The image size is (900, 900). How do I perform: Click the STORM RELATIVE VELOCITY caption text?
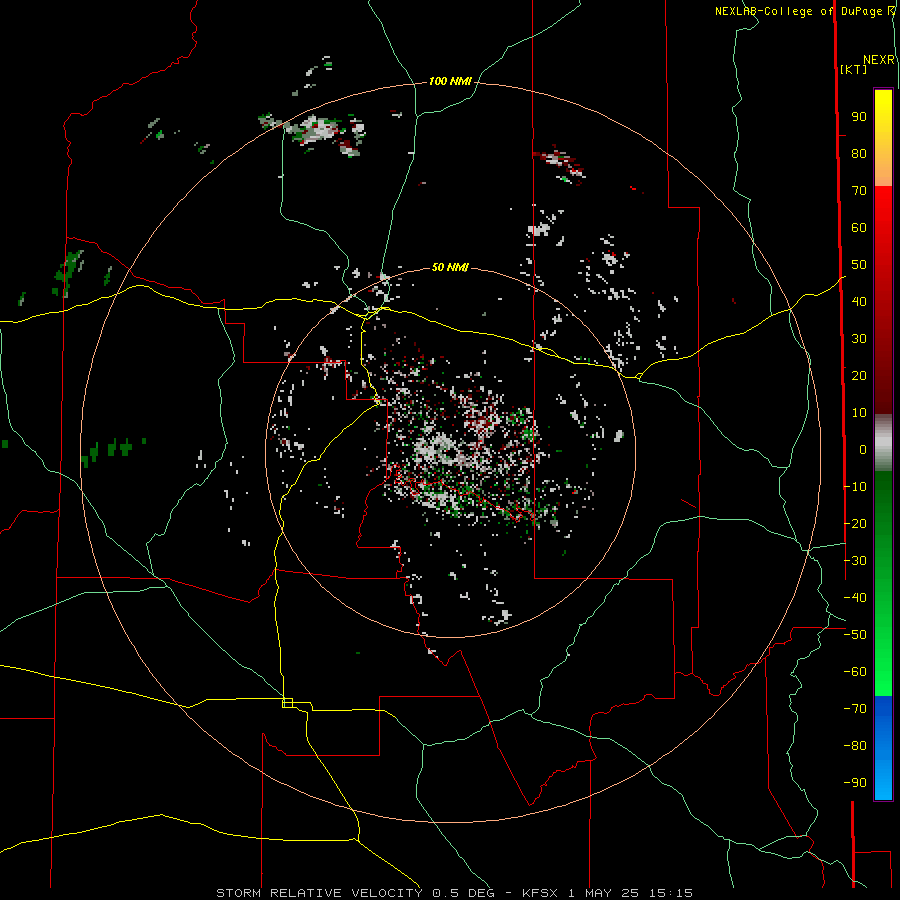coord(319,893)
